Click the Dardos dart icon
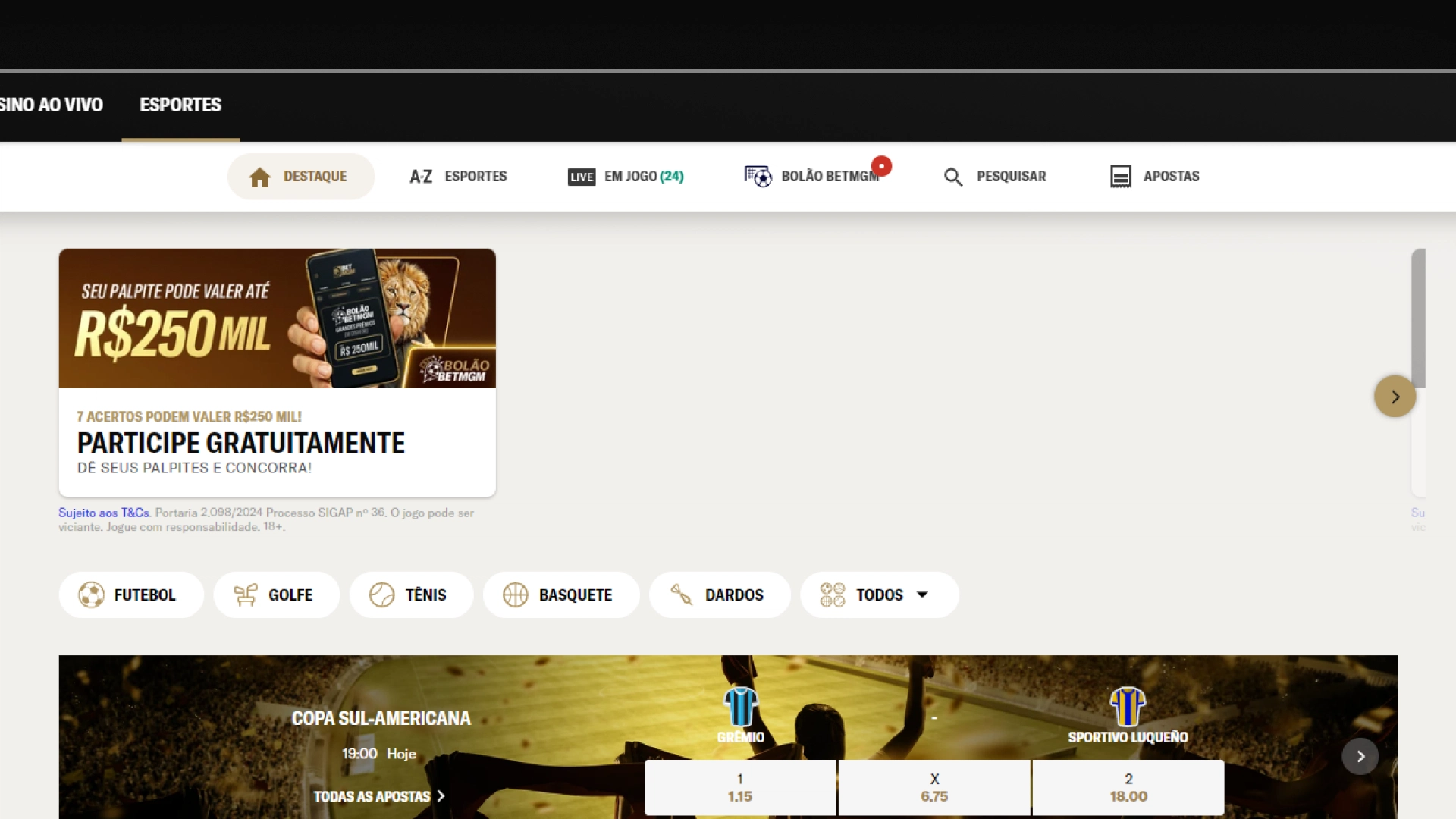The image size is (1456, 819). click(x=681, y=595)
